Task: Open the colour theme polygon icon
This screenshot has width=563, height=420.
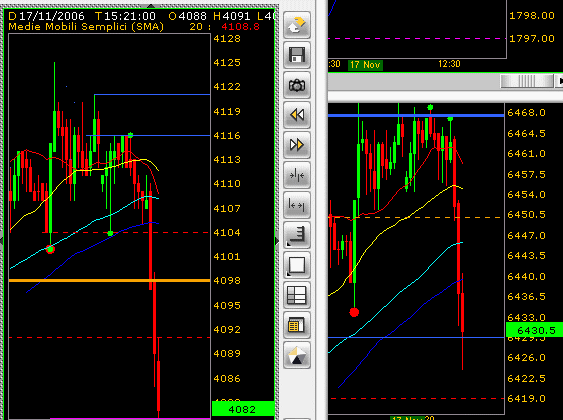Action: pyautogui.click(x=297, y=355)
